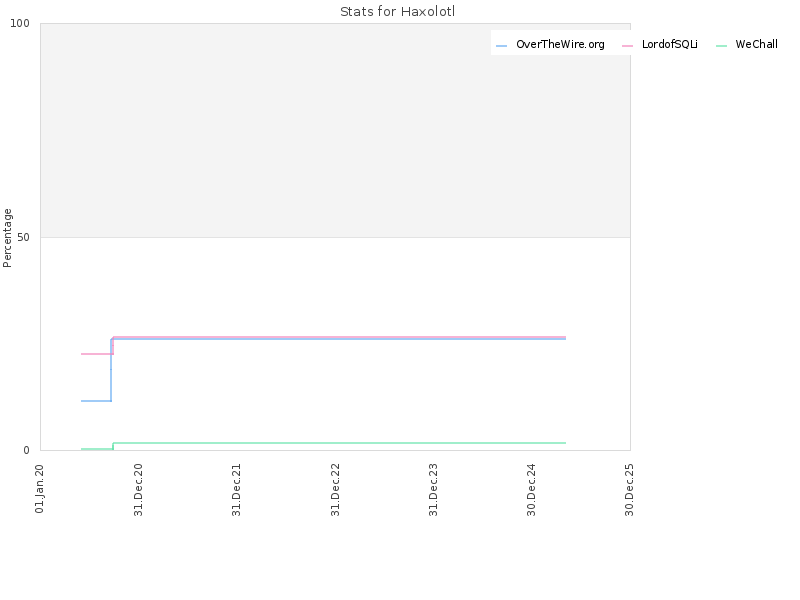Click the 31.Dec.21 x-axis date label
The width and height of the screenshot is (800, 600).
click(236, 490)
